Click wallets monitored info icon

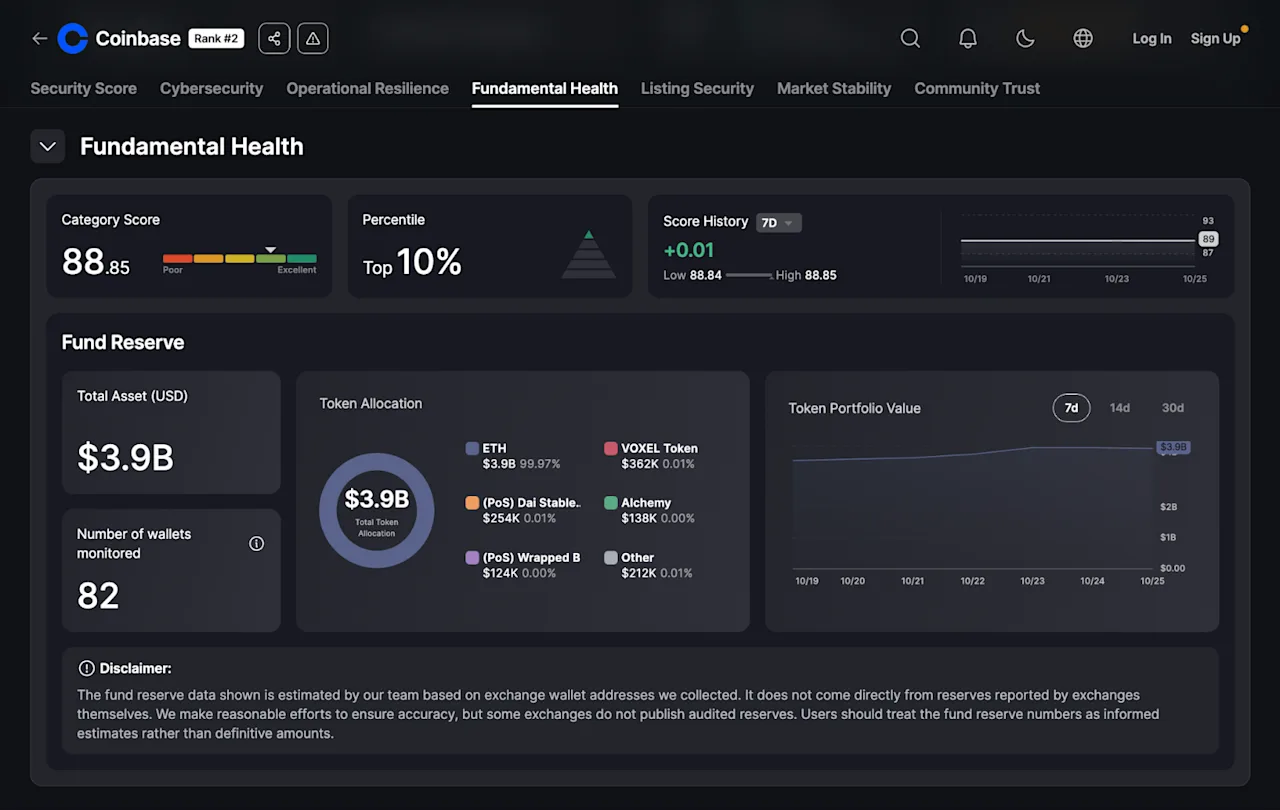tap(257, 543)
